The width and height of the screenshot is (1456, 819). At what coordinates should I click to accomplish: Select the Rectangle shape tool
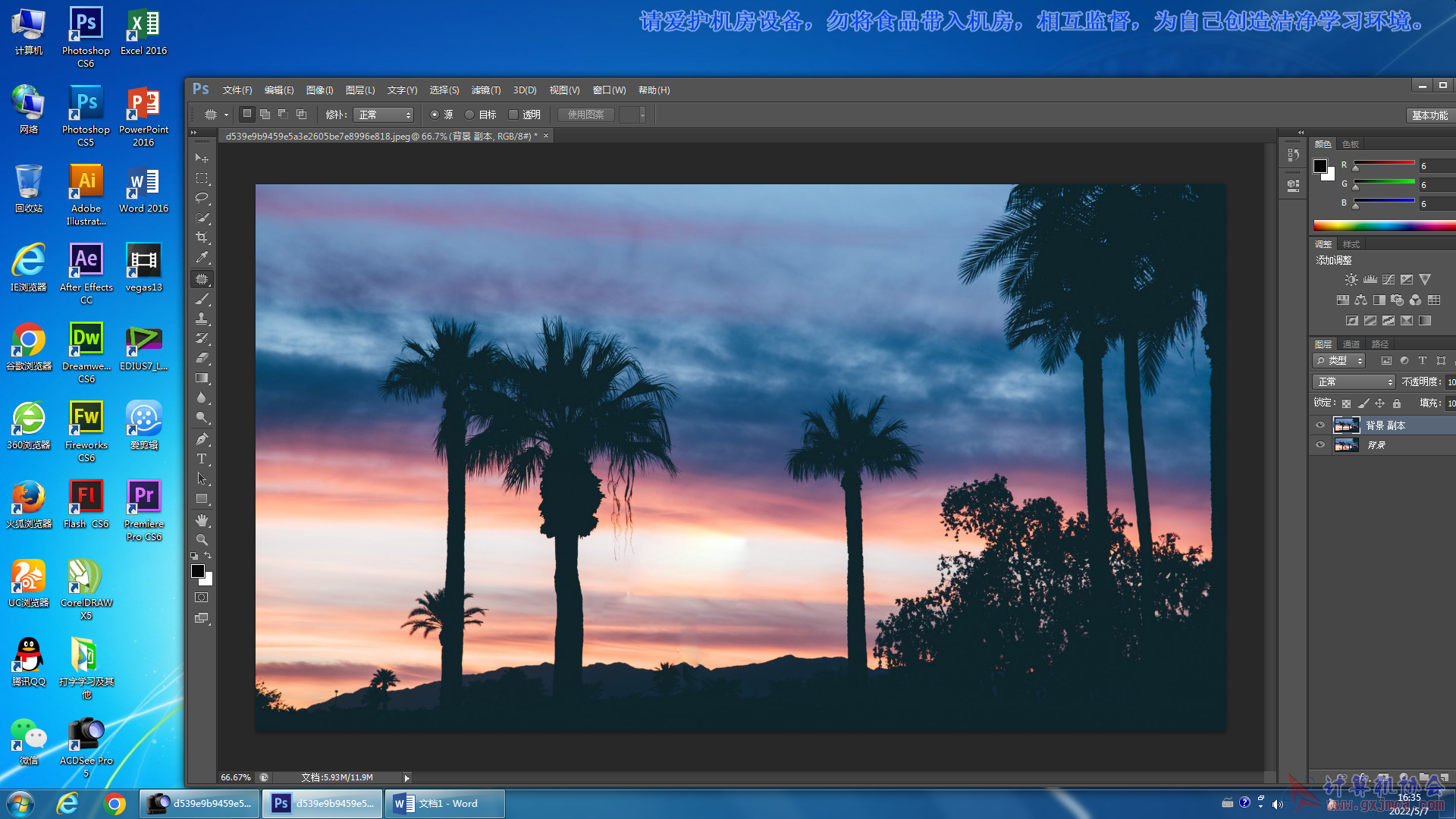[202, 499]
